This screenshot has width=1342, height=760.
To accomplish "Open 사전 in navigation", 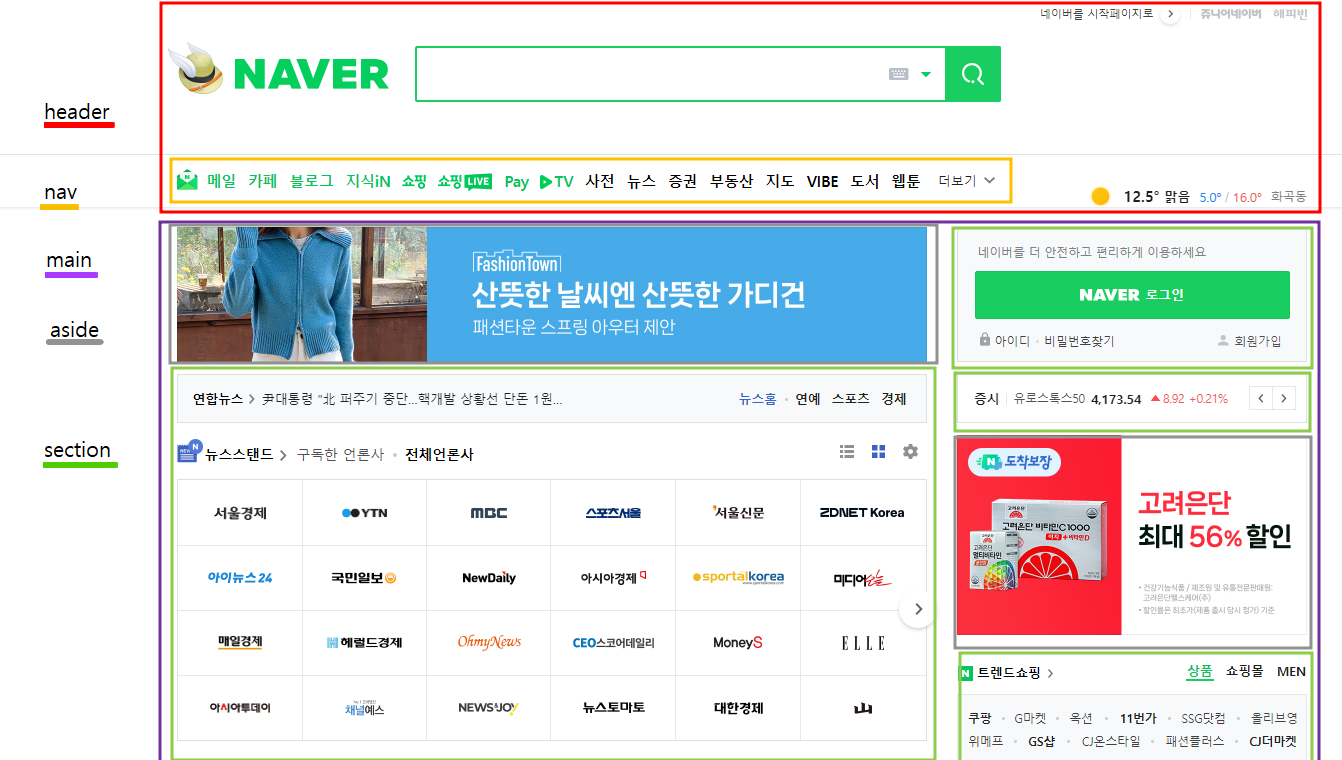I will pos(600,181).
